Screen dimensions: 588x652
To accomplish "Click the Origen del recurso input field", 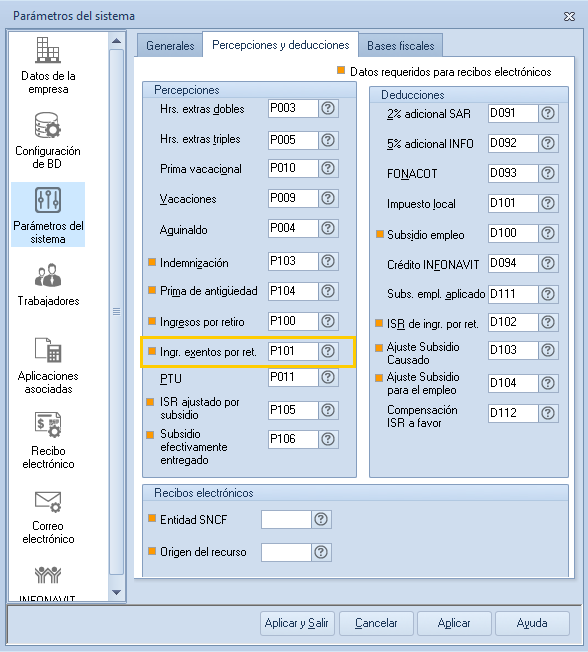I will pos(286,552).
